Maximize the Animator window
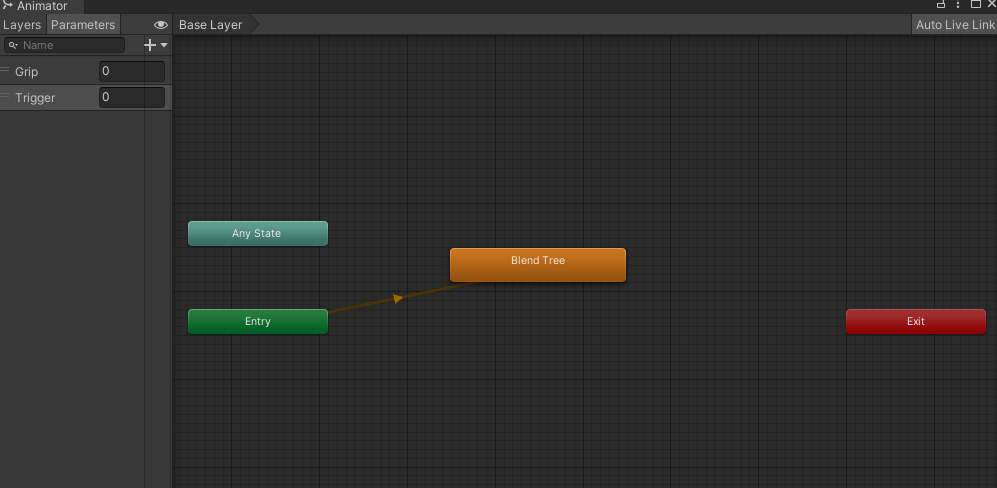 pyautogui.click(x=975, y=4)
